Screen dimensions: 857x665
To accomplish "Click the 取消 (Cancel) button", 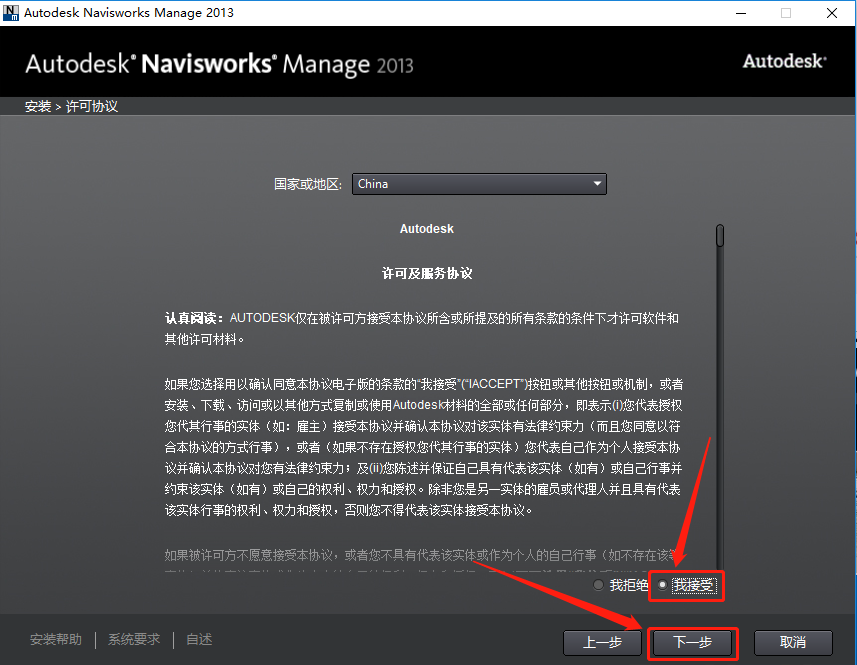I will [793, 643].
